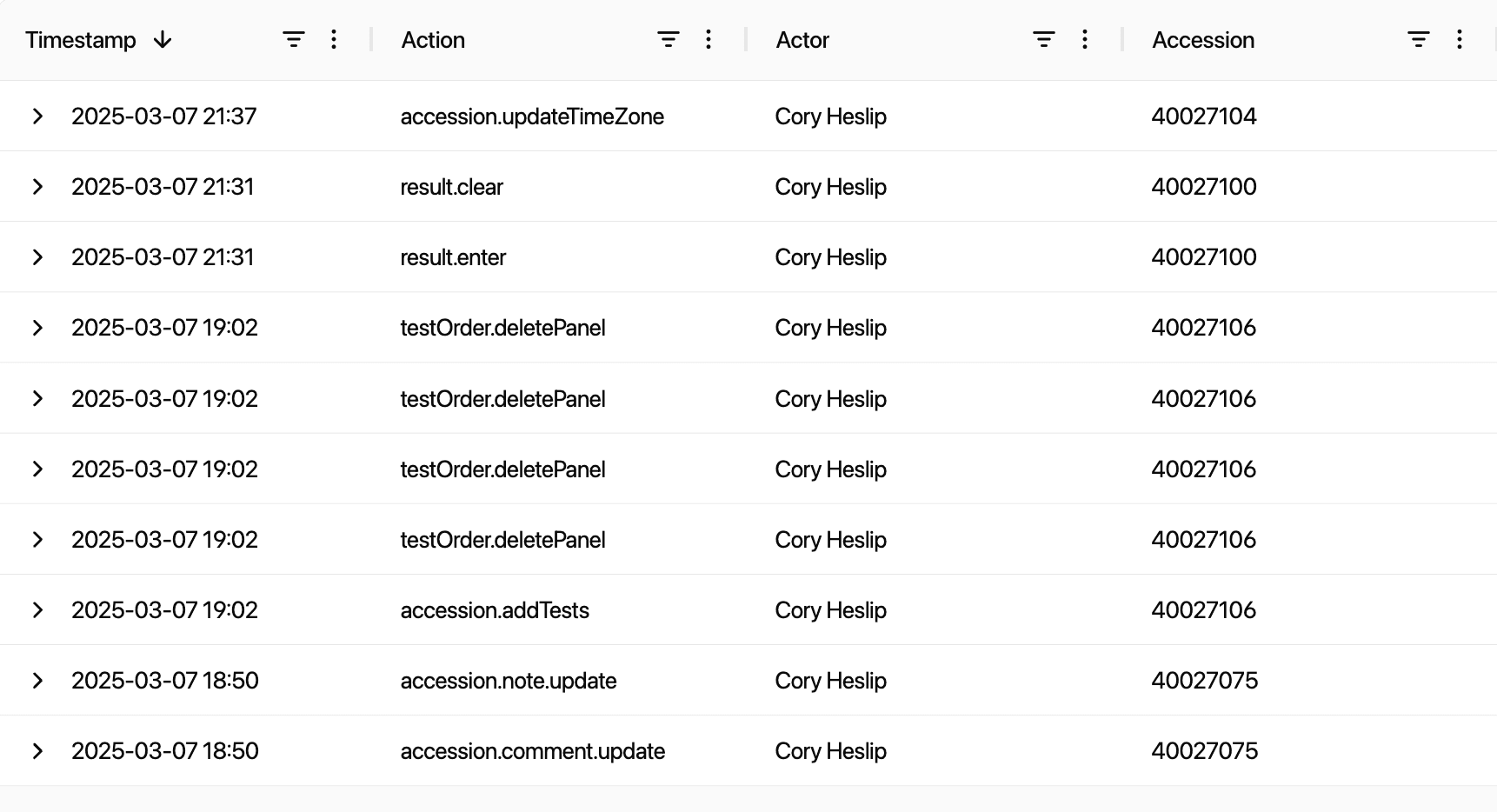Open the Action column three-dot menu

[x=709, y=40]
